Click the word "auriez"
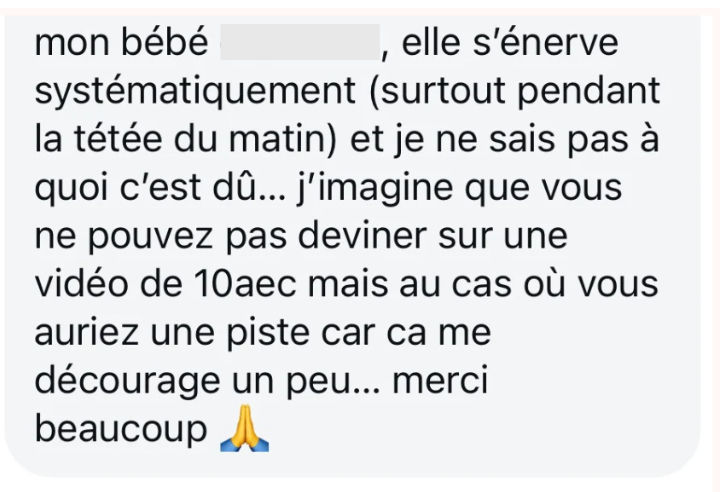Viewport: 720px width, 492px height. click(x=87, y=333)
